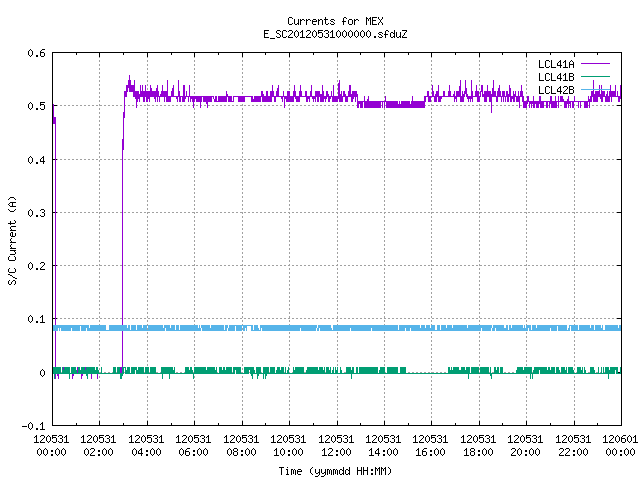Click the x-axis tick label 120531 16:00
640x480 pixels.
431,446
